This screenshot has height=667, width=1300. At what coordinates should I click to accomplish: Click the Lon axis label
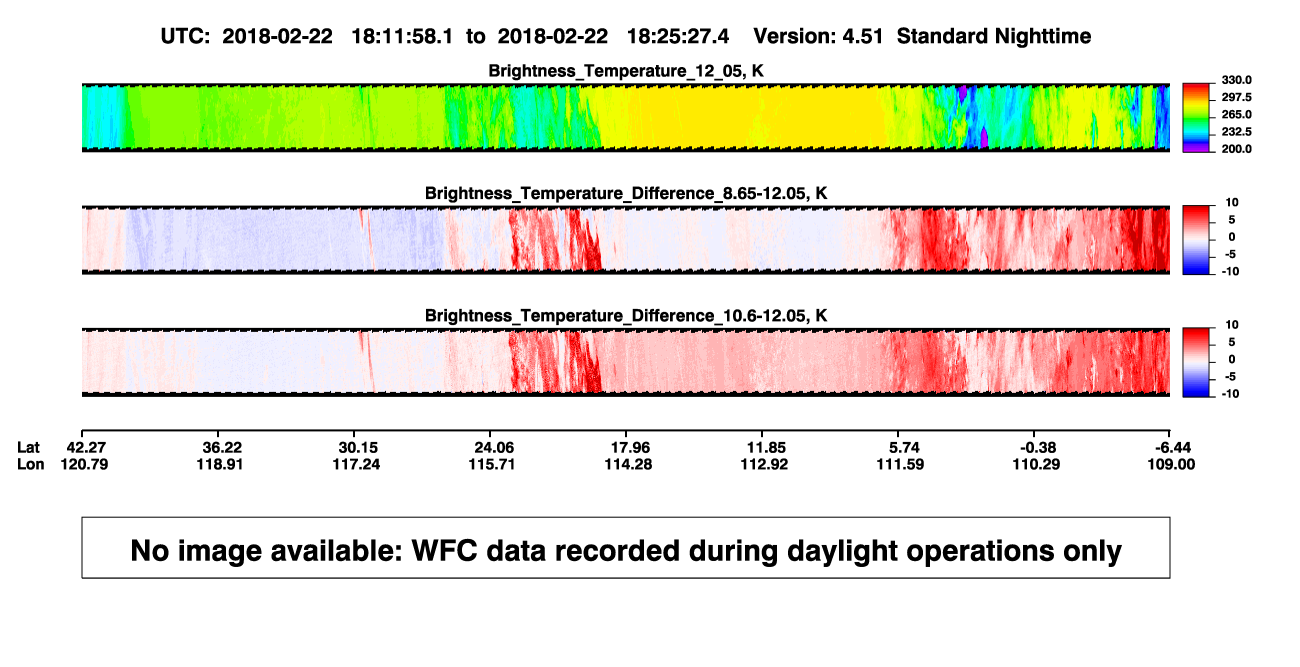click(30, 464)
